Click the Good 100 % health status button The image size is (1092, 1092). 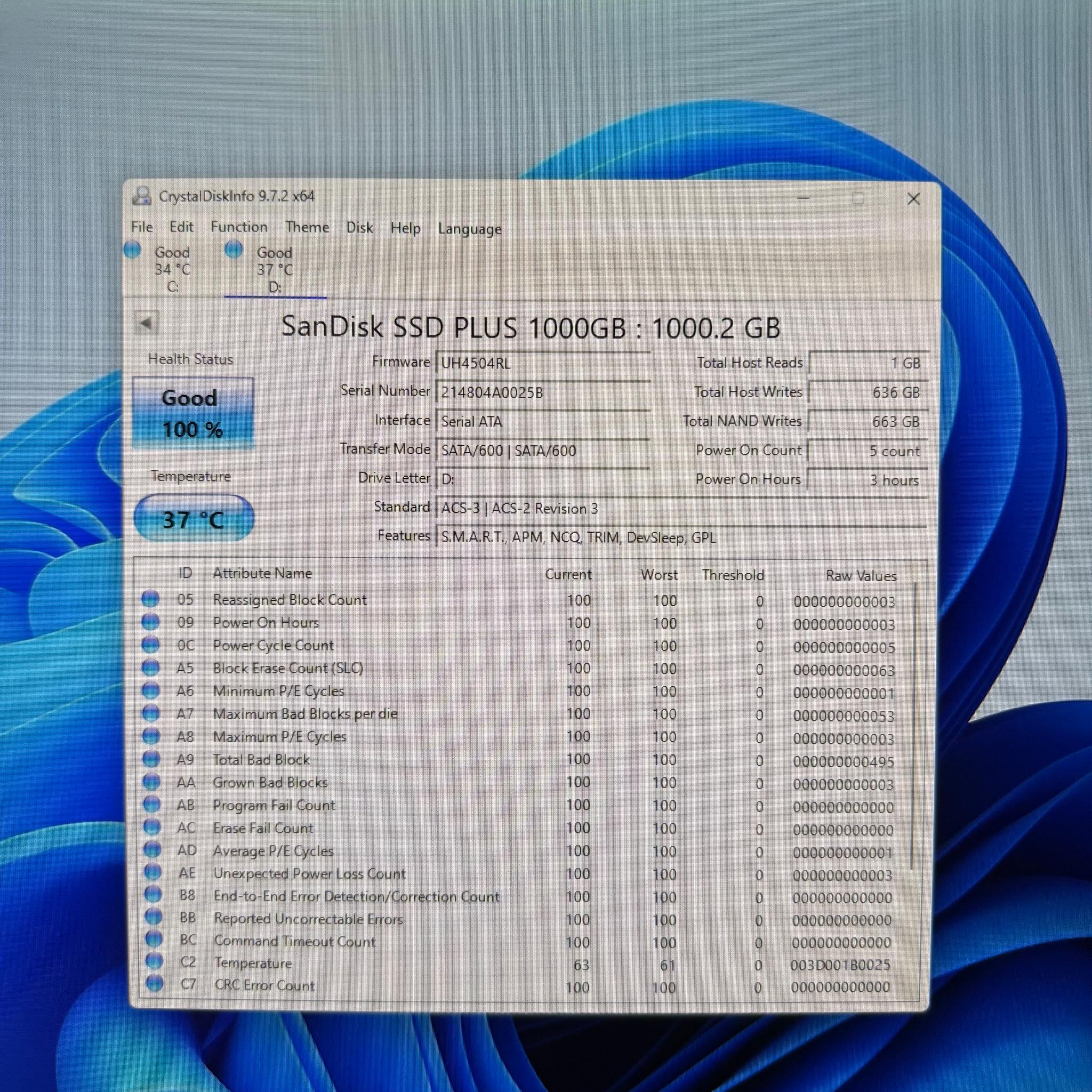(192, 413)
